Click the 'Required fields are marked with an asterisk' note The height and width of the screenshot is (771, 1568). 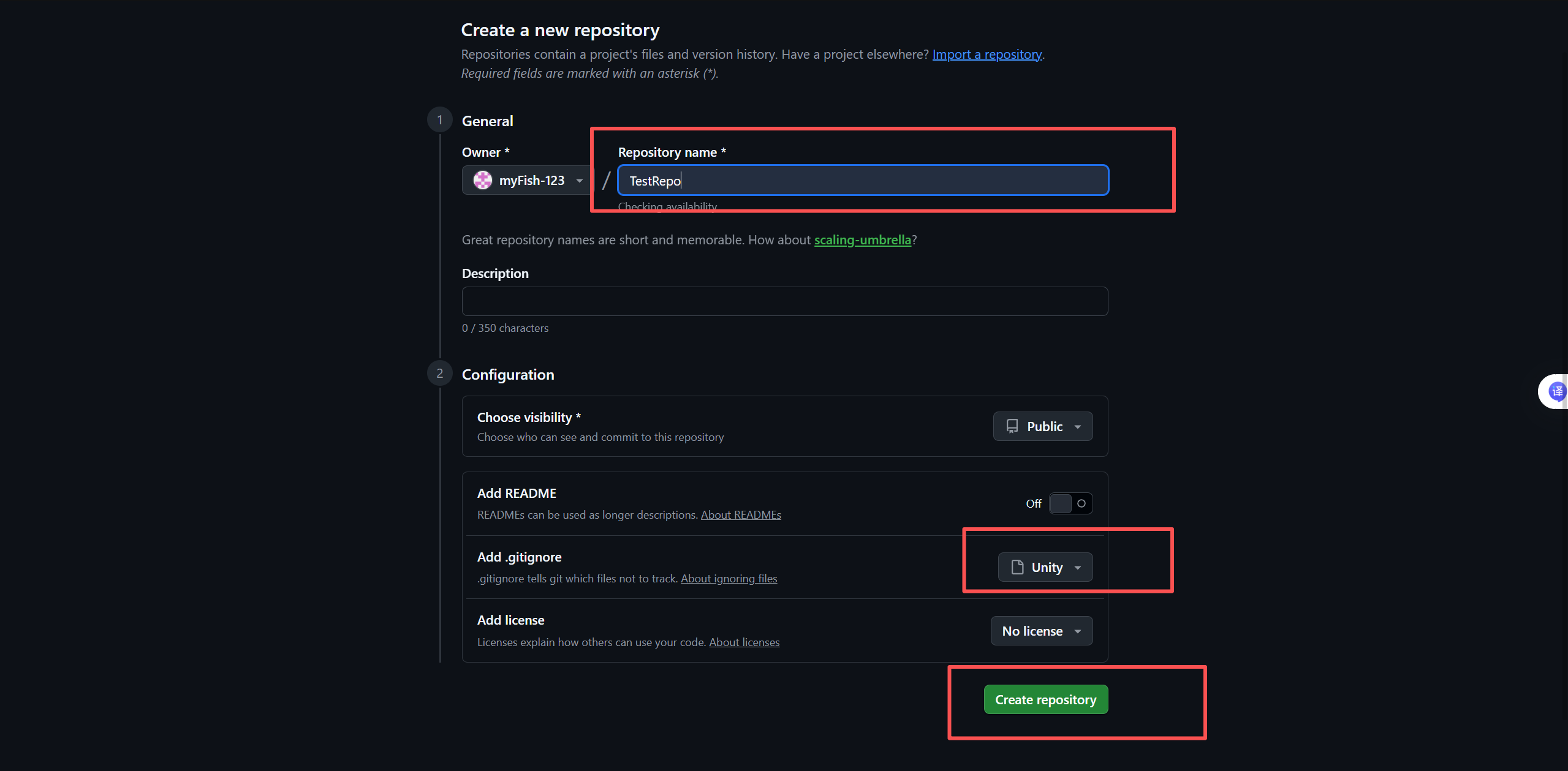[x=590, y=73]
